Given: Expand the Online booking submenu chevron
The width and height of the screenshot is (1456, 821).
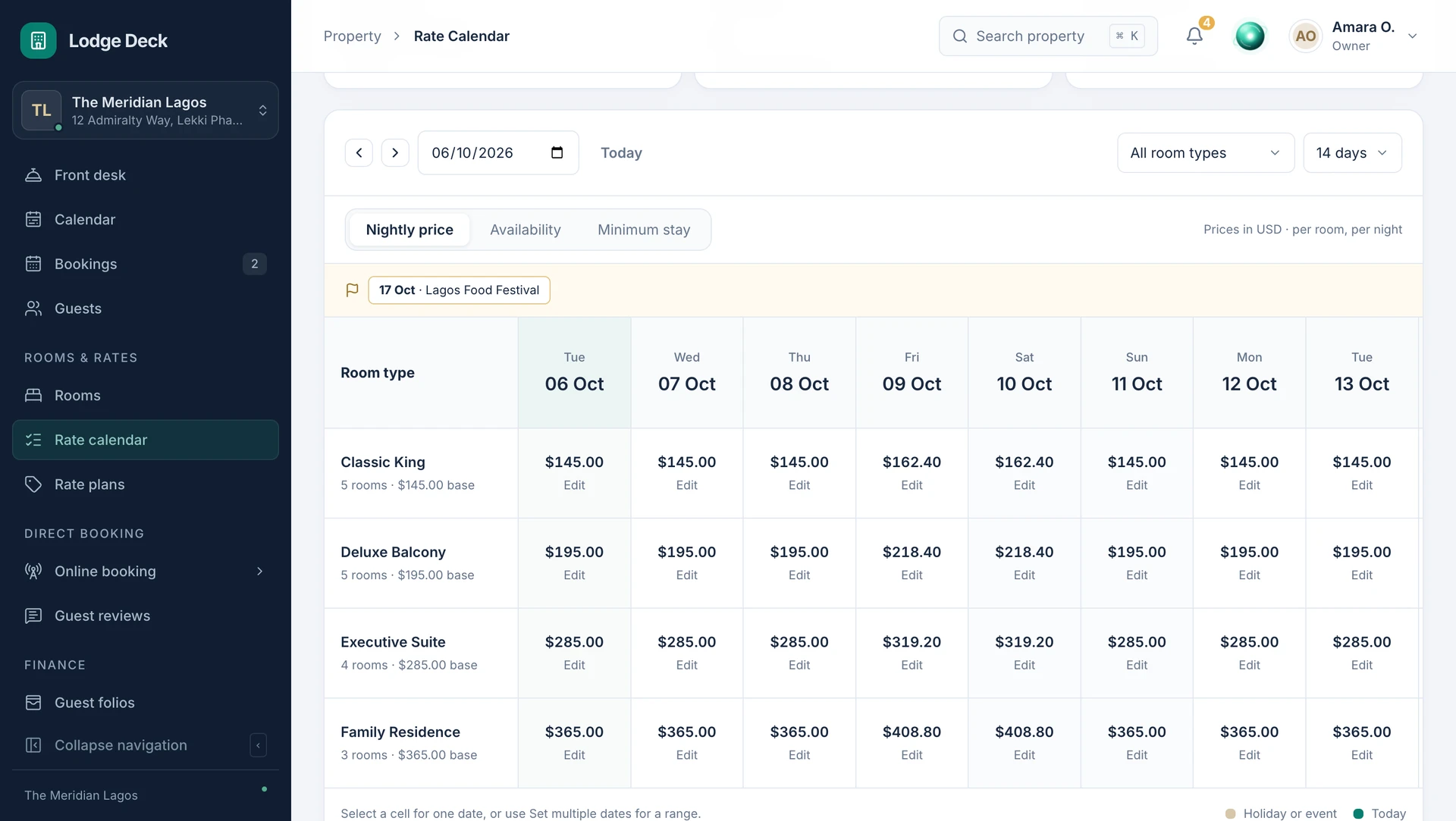Looking at the screenshot, I should pos(259,572).
